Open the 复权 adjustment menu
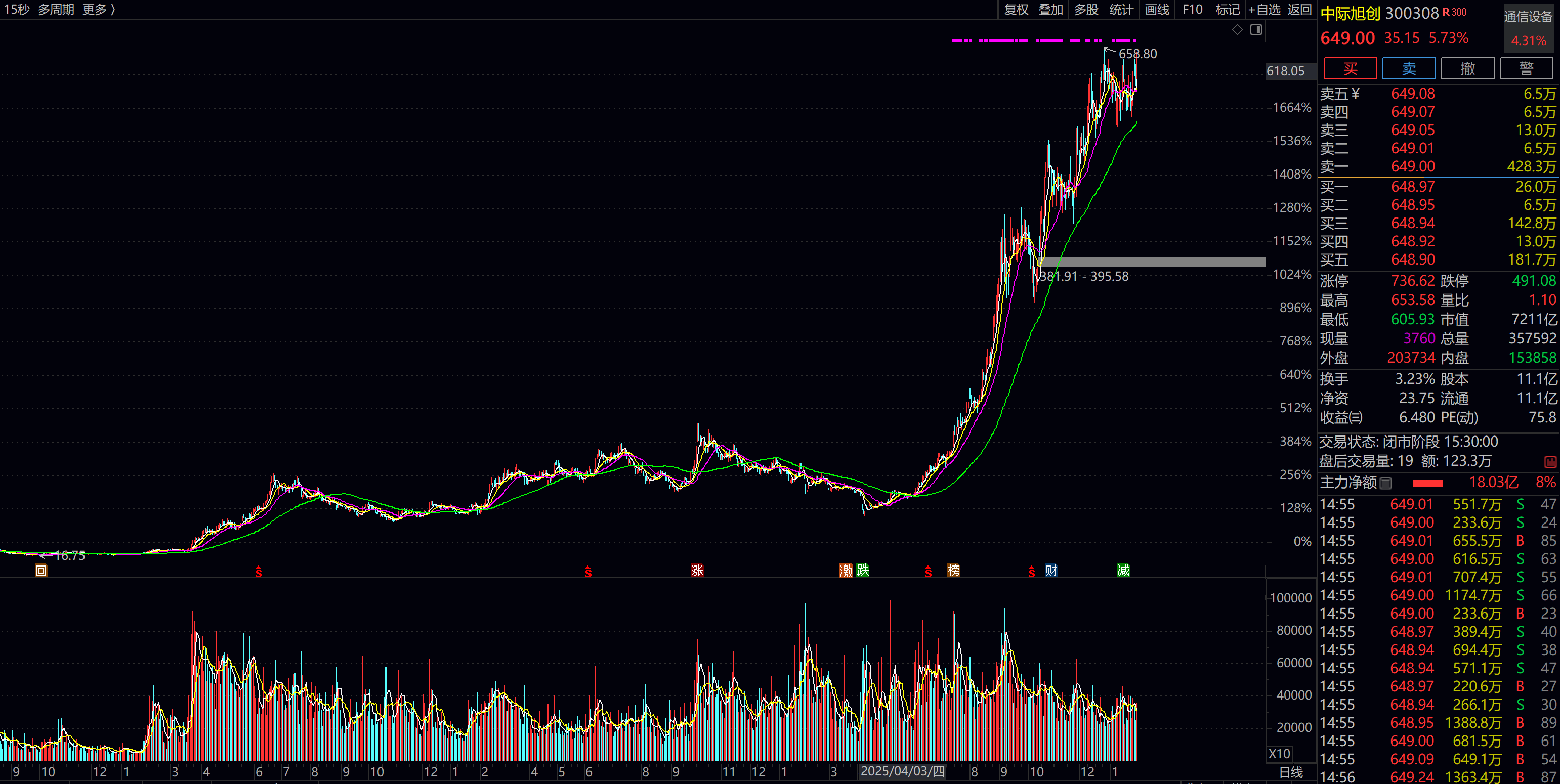Image resolution: width=1560 pixels, height=784 pixels. click(1016, 10)
